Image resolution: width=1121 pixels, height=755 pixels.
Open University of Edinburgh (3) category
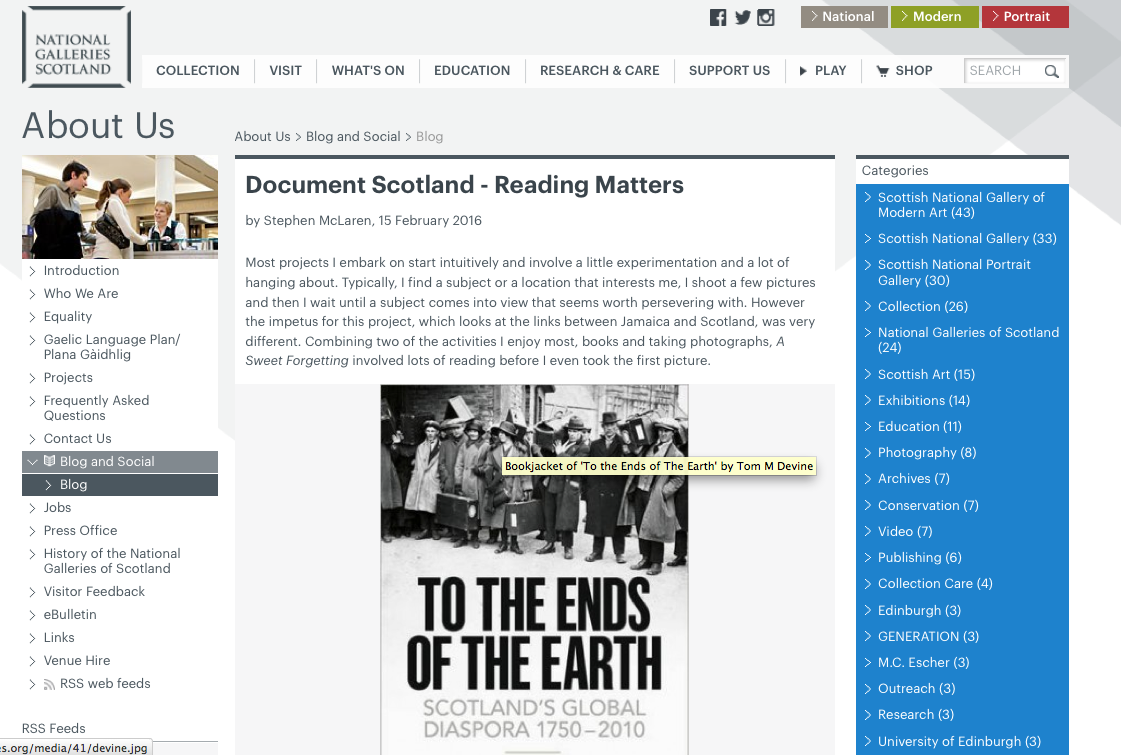coord(959,741)
